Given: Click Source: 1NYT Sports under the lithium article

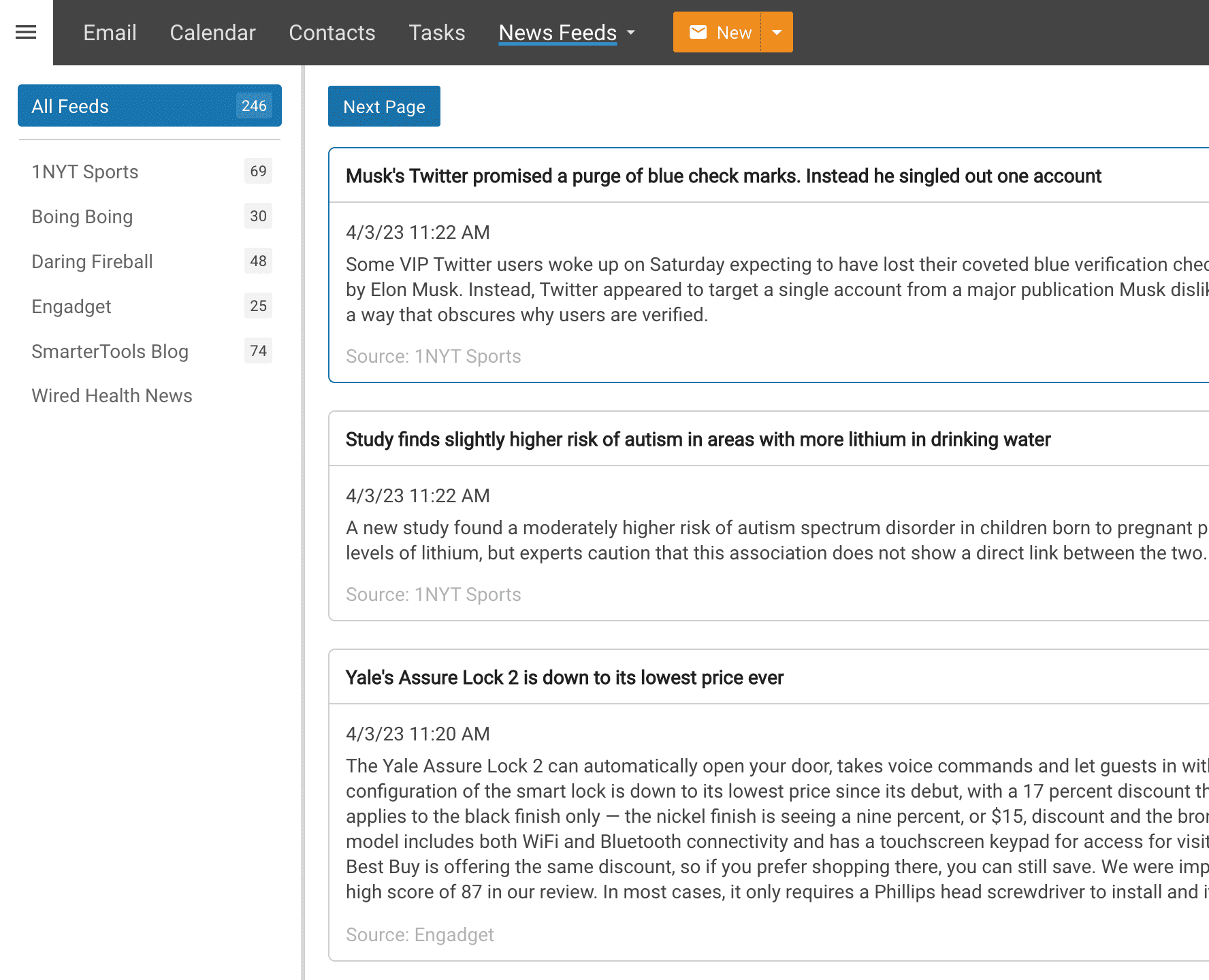Looking at the screenshot, I should point(433,594).
